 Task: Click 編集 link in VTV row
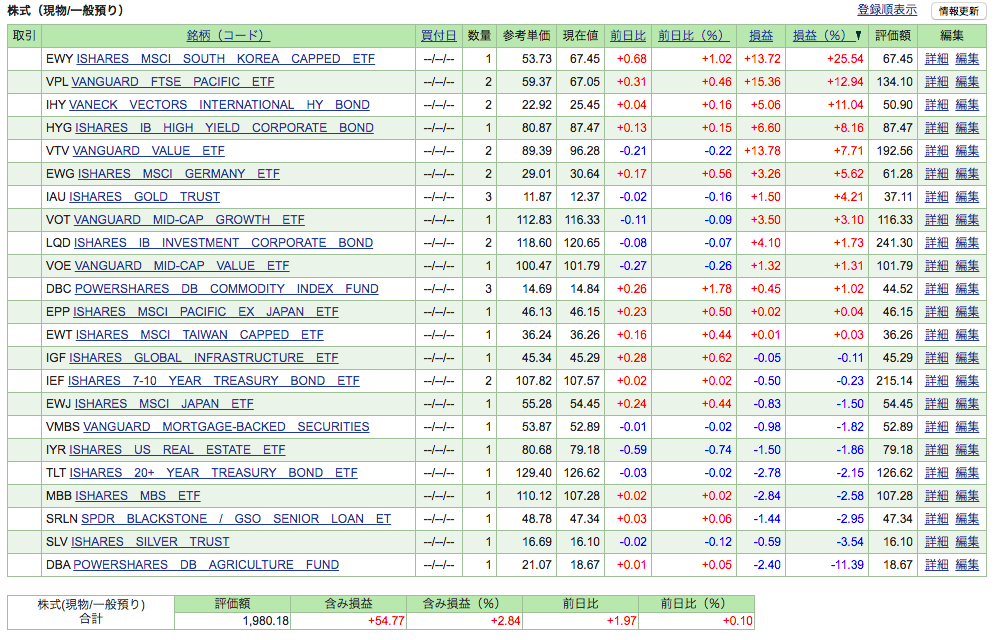click(967, 150)
